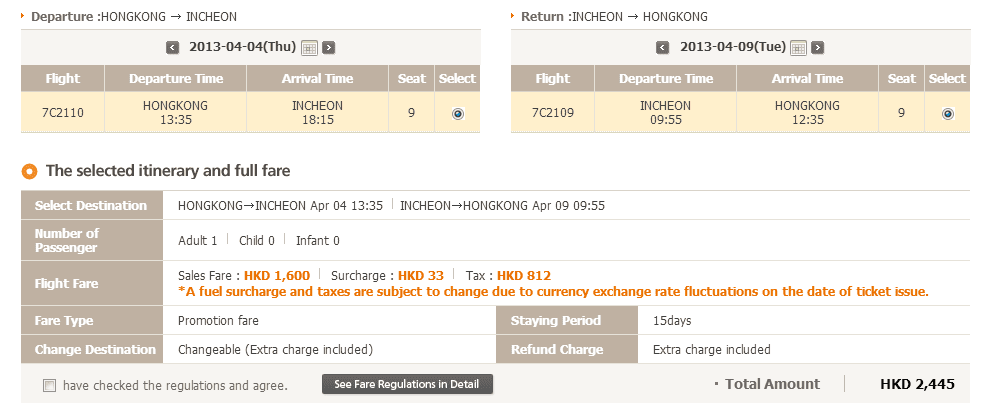This screenshot has height=403, width=987.
Task: Open the departure date calendar picker
Action: click(x=309, y=47)
